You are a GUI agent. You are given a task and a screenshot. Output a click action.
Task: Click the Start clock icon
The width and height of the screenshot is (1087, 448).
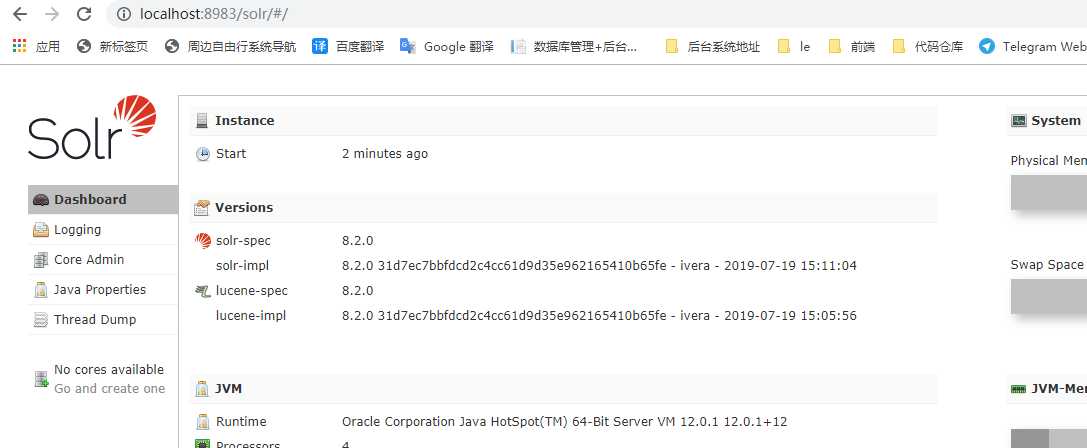pyautogui.click(x=202, y=154)
